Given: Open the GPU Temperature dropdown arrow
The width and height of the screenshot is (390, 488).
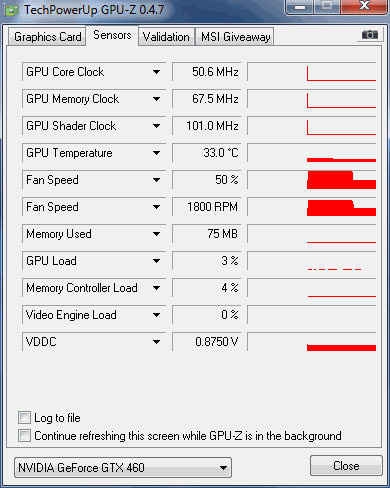Looking at the screenshot, I should [x=156, y=153].
